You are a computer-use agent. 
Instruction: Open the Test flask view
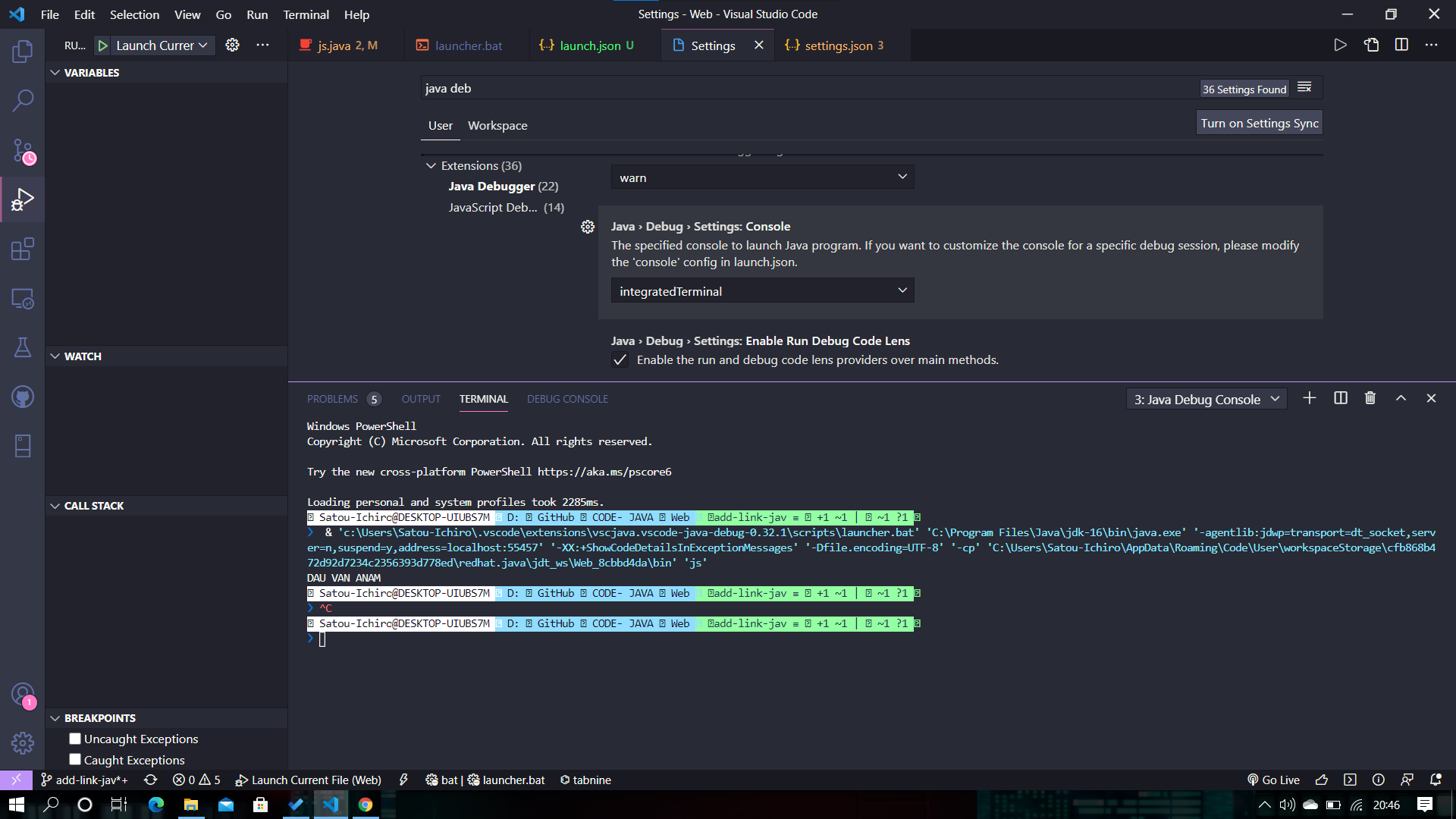pyautogui.click(x=23, y=347)
